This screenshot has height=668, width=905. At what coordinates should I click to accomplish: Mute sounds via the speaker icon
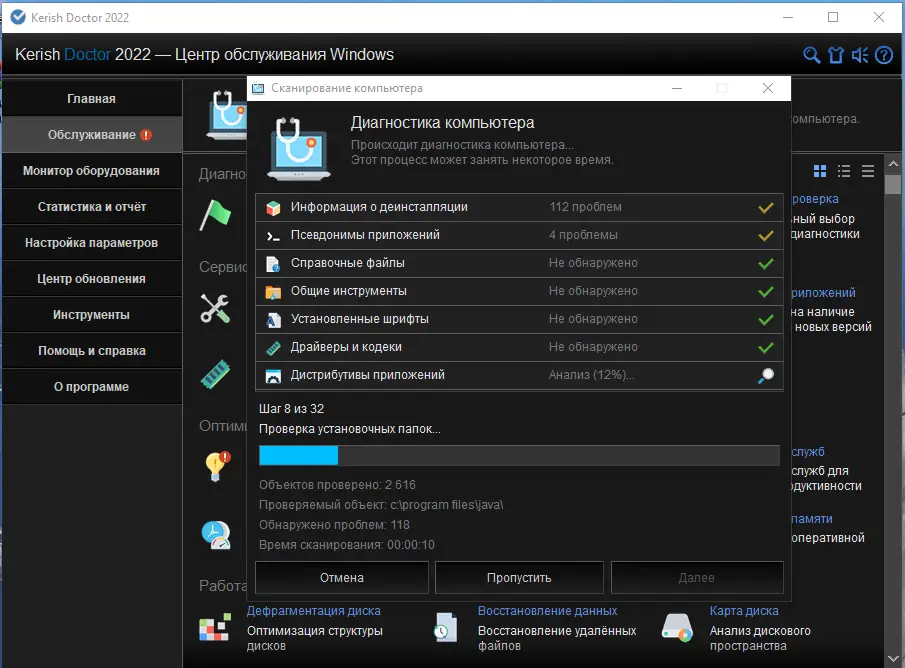tap(860, 55)
